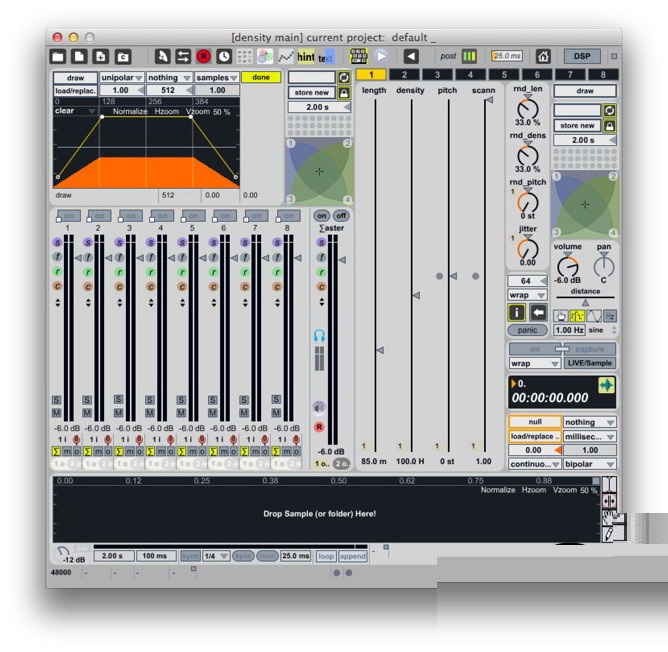The height and width of the screenshot is (652, 668).
Task: Switch master to on
Action: [x=322, y=216]
